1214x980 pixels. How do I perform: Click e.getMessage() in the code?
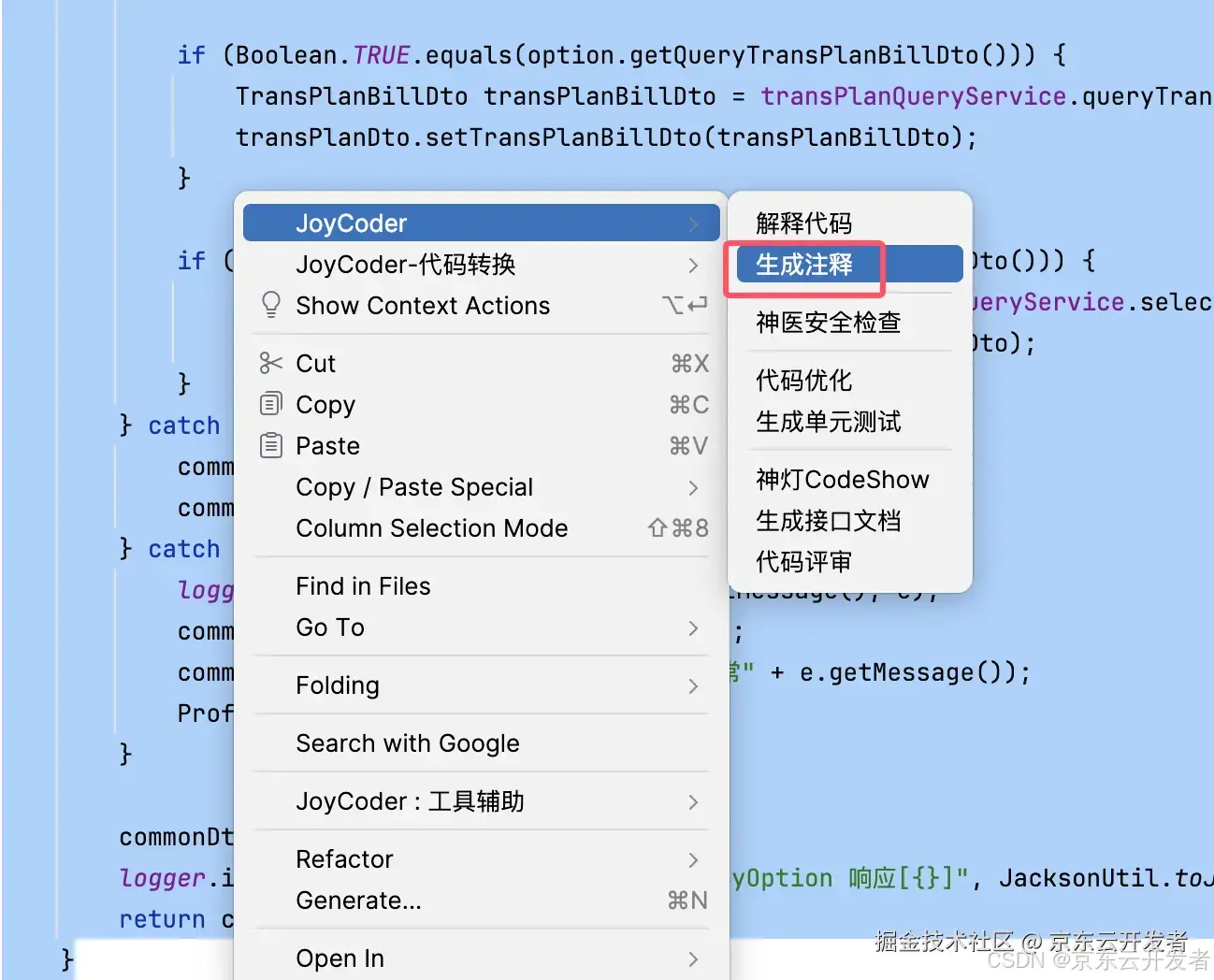coord(907,672)
